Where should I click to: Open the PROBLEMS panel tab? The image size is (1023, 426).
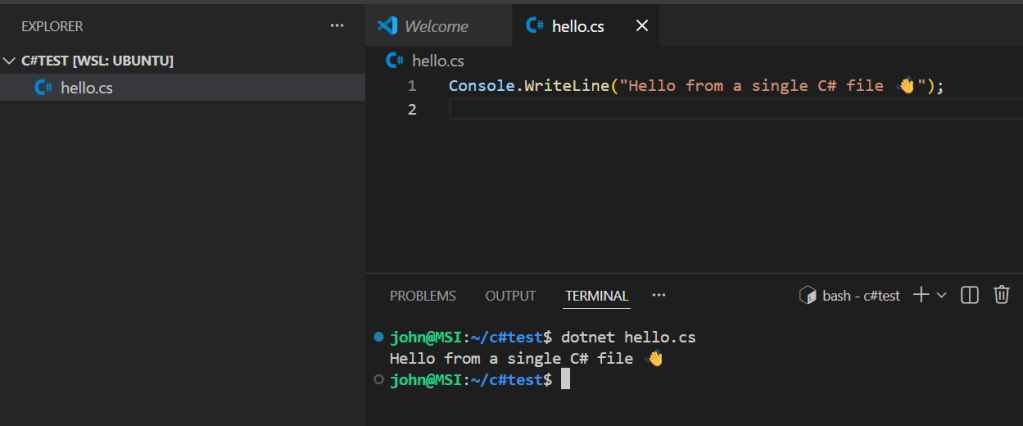pyautogui.click(x=422, y=296)
